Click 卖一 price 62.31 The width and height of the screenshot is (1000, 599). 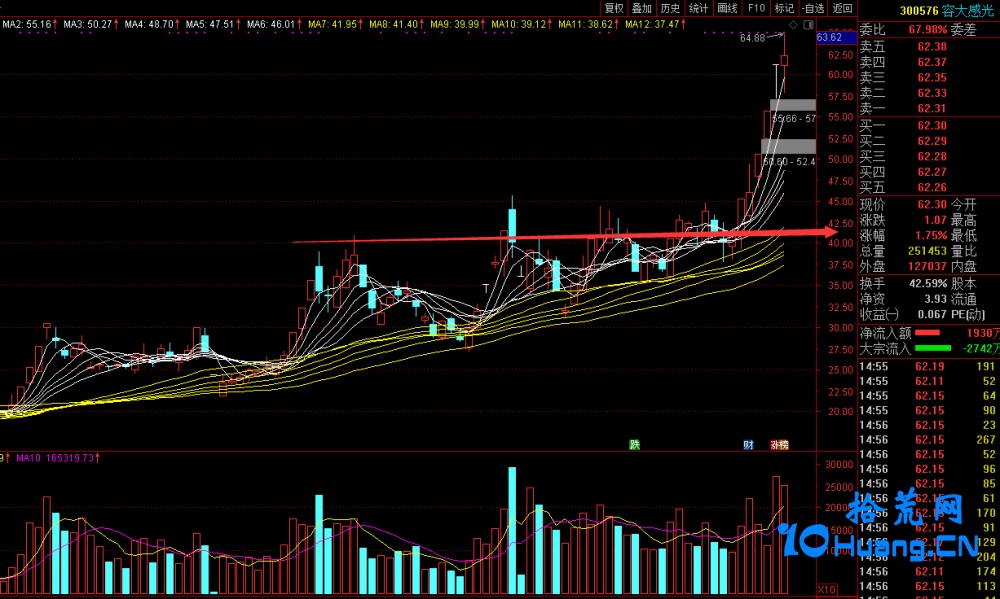932,108
